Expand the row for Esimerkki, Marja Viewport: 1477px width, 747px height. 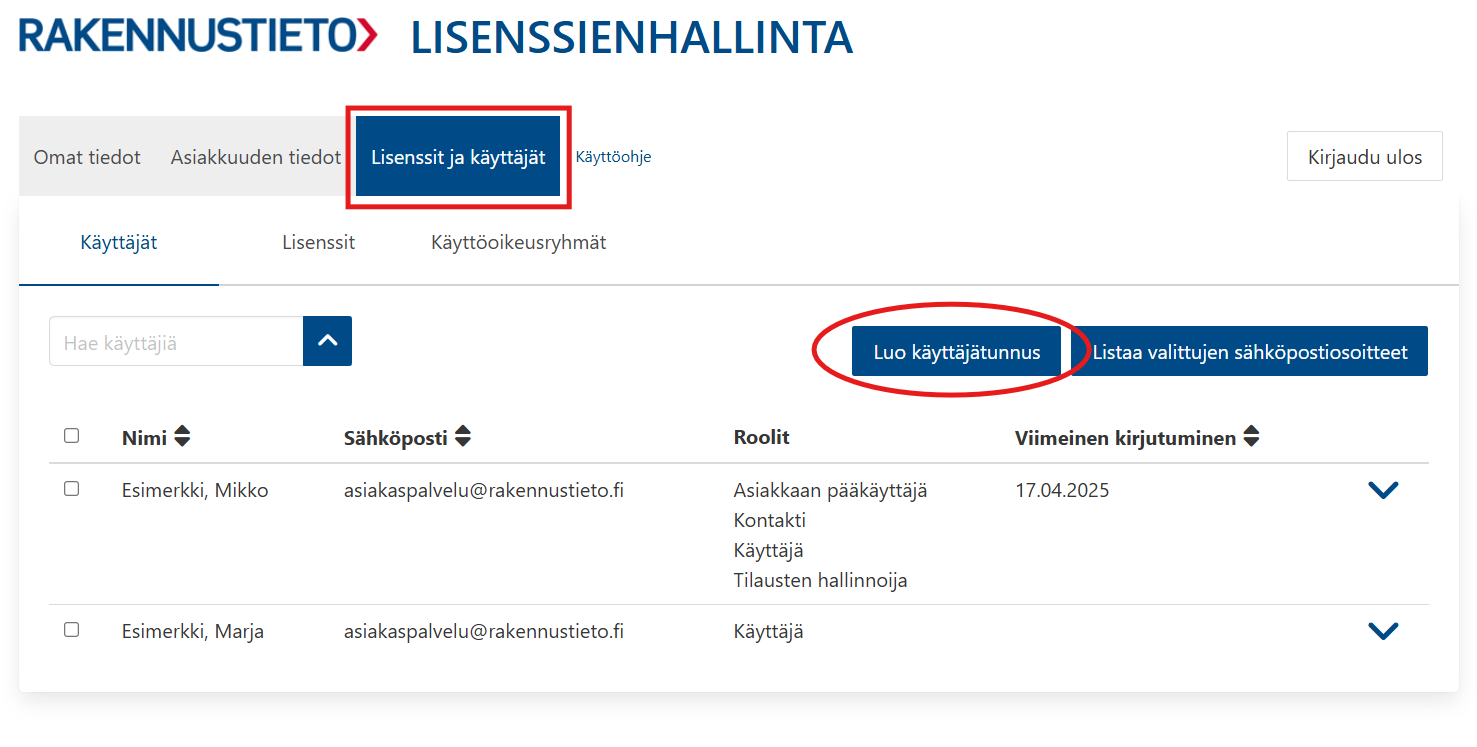1383,631
